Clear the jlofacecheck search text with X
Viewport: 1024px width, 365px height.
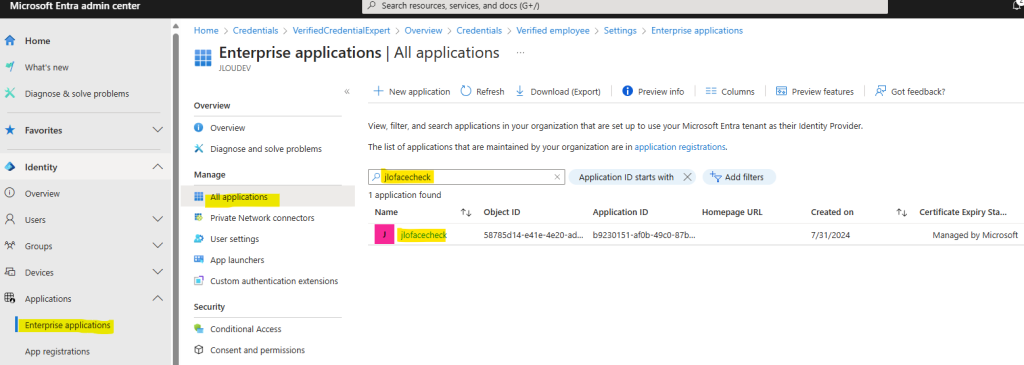[x=557, y=177]
